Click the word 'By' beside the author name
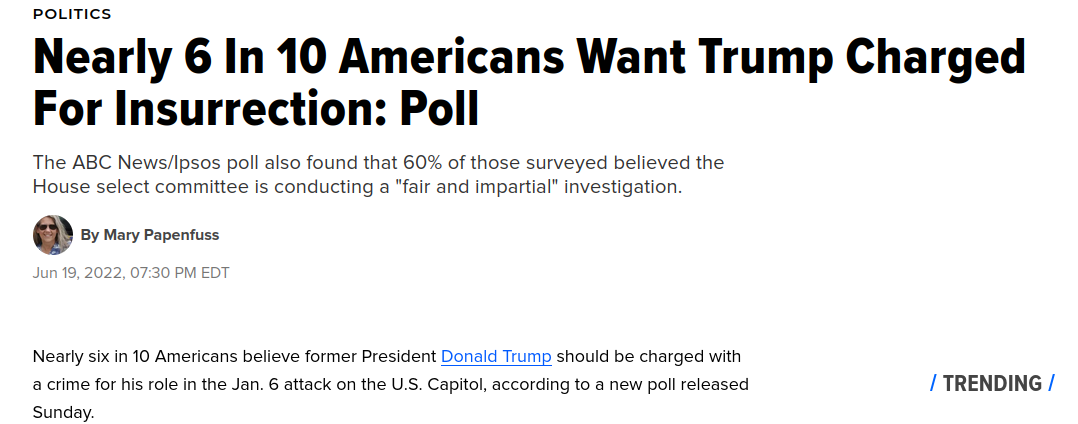Image resolution: width=1078 pixels, height=424 pixels. pos(90,235)
